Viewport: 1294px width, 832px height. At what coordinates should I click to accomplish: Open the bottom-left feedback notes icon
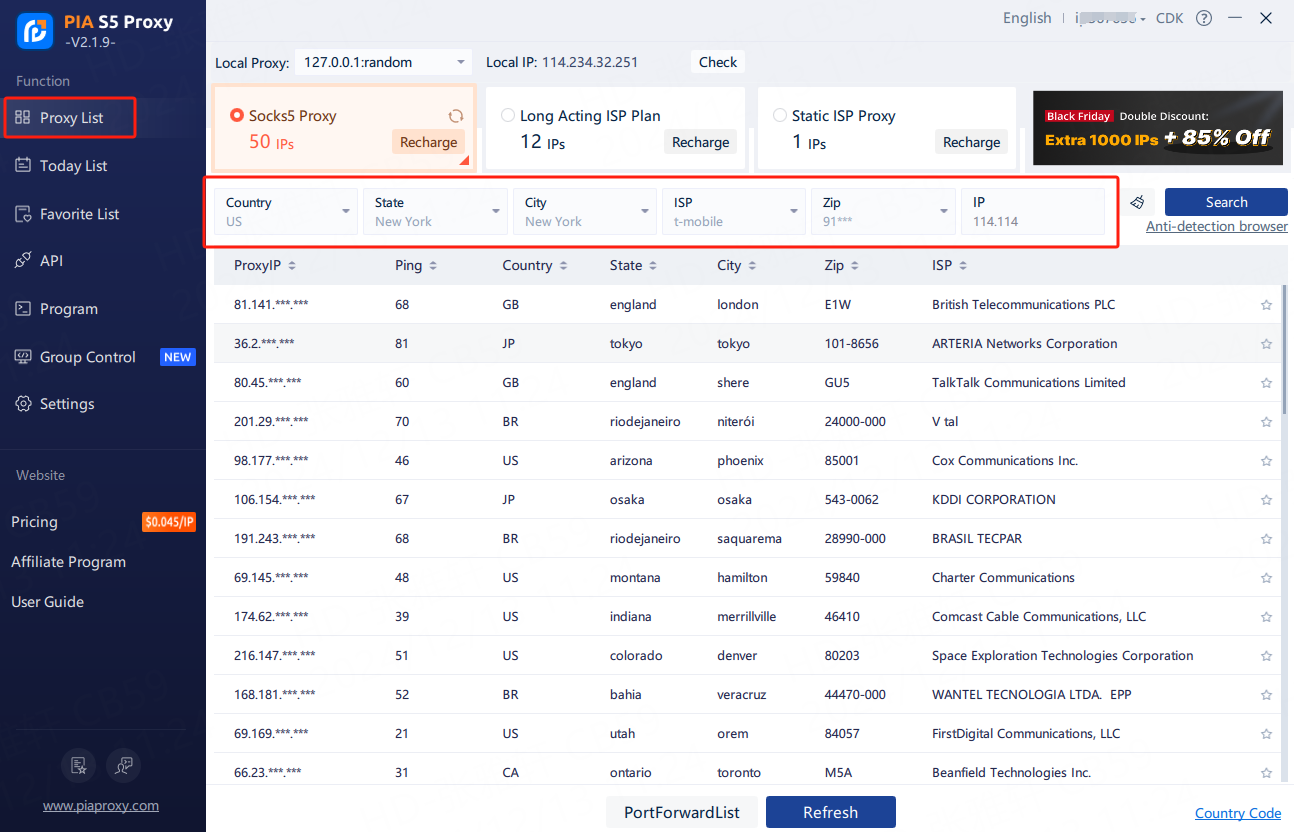(78, 765)
